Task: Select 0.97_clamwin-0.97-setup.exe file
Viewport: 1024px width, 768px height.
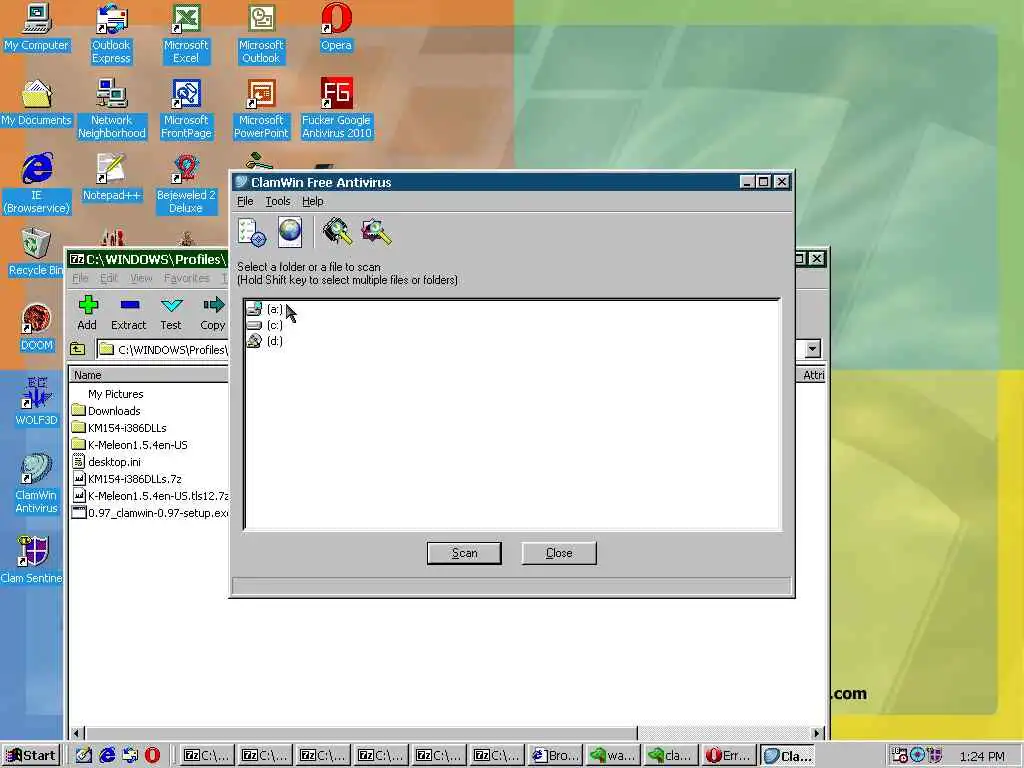Action: click(x=150, y=513)
